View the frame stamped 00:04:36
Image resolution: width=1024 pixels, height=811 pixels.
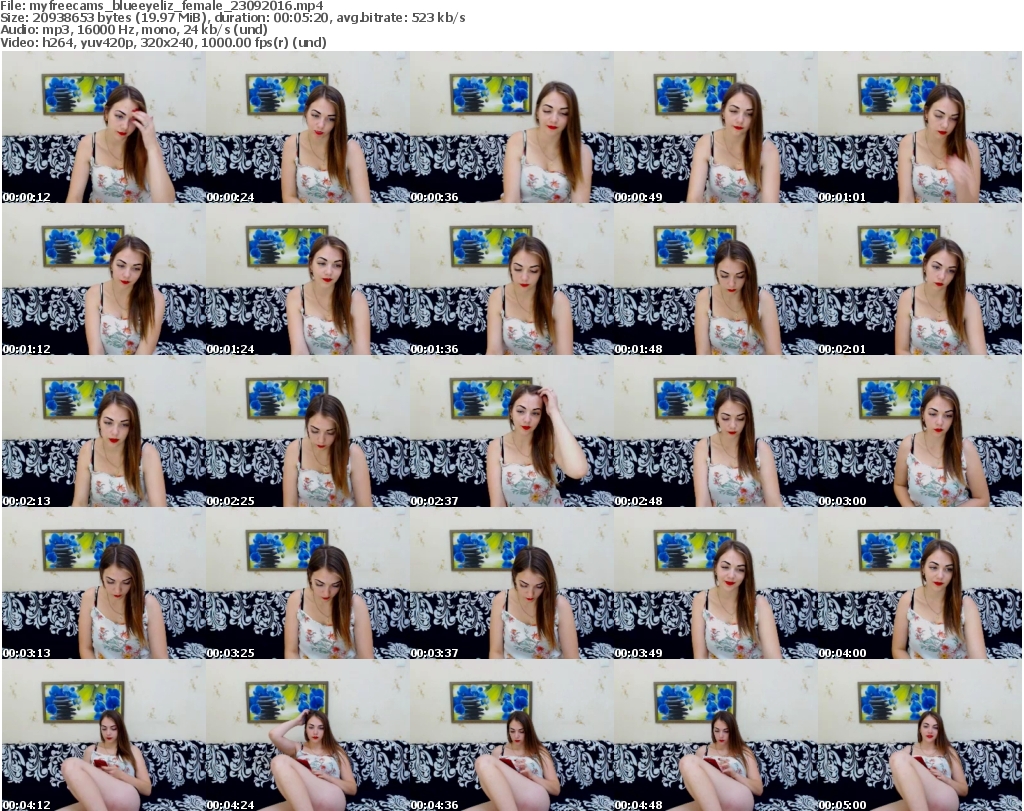click(x=511, y=735)
